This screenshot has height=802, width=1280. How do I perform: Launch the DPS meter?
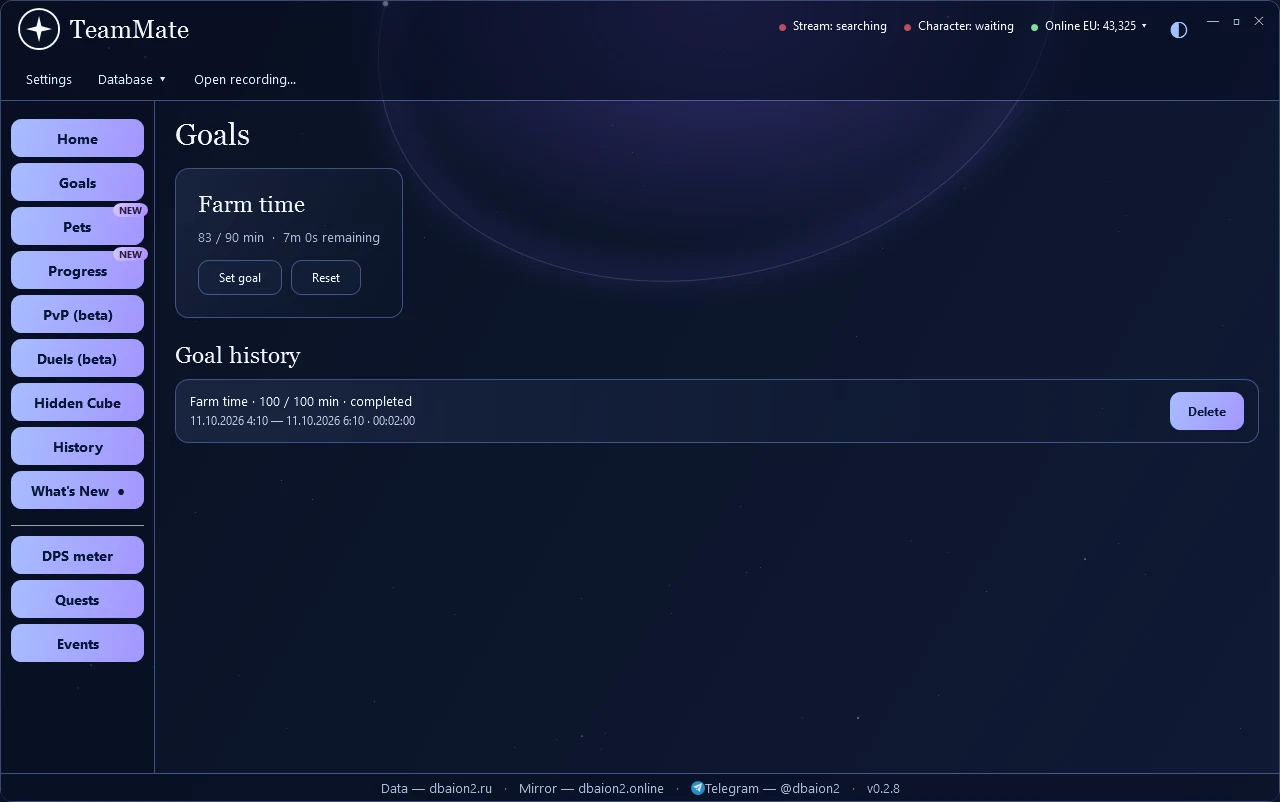[77, 556]
